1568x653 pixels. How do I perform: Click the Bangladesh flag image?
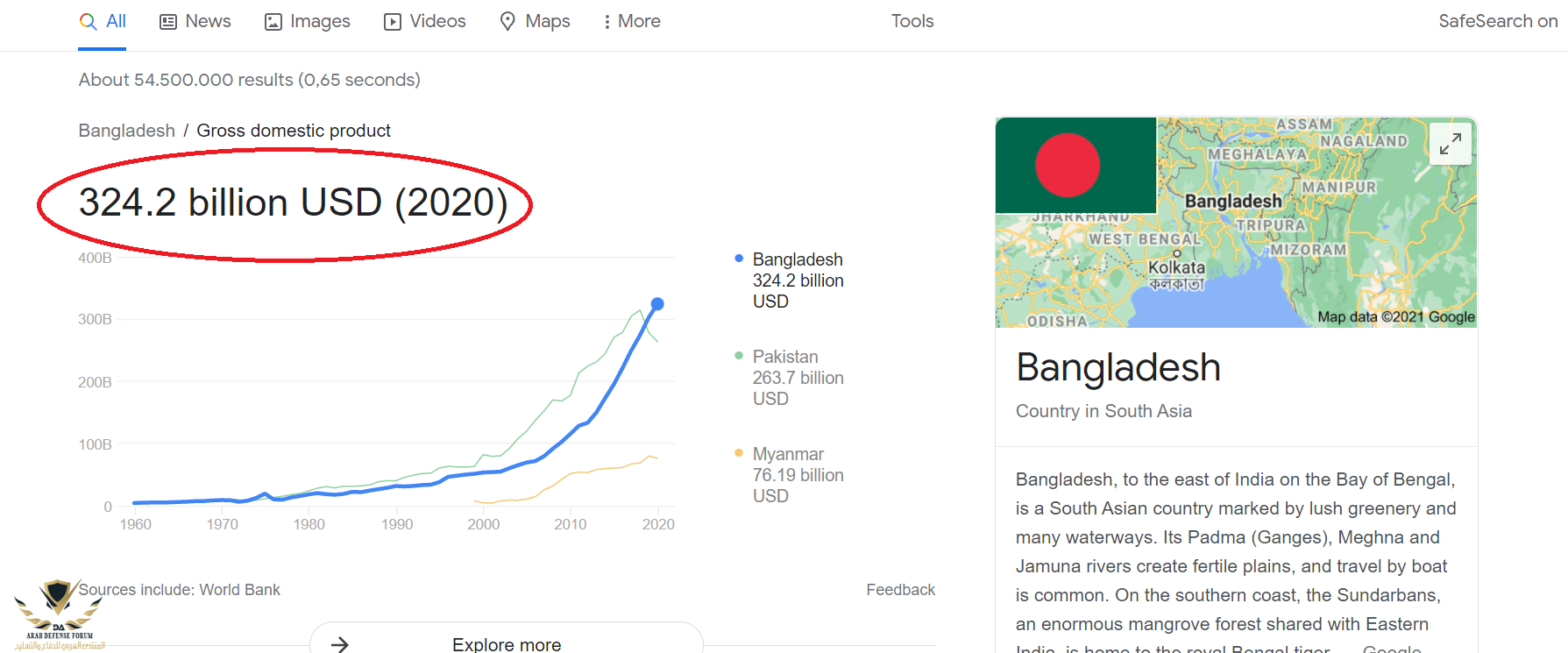[x=1075, y=166]
